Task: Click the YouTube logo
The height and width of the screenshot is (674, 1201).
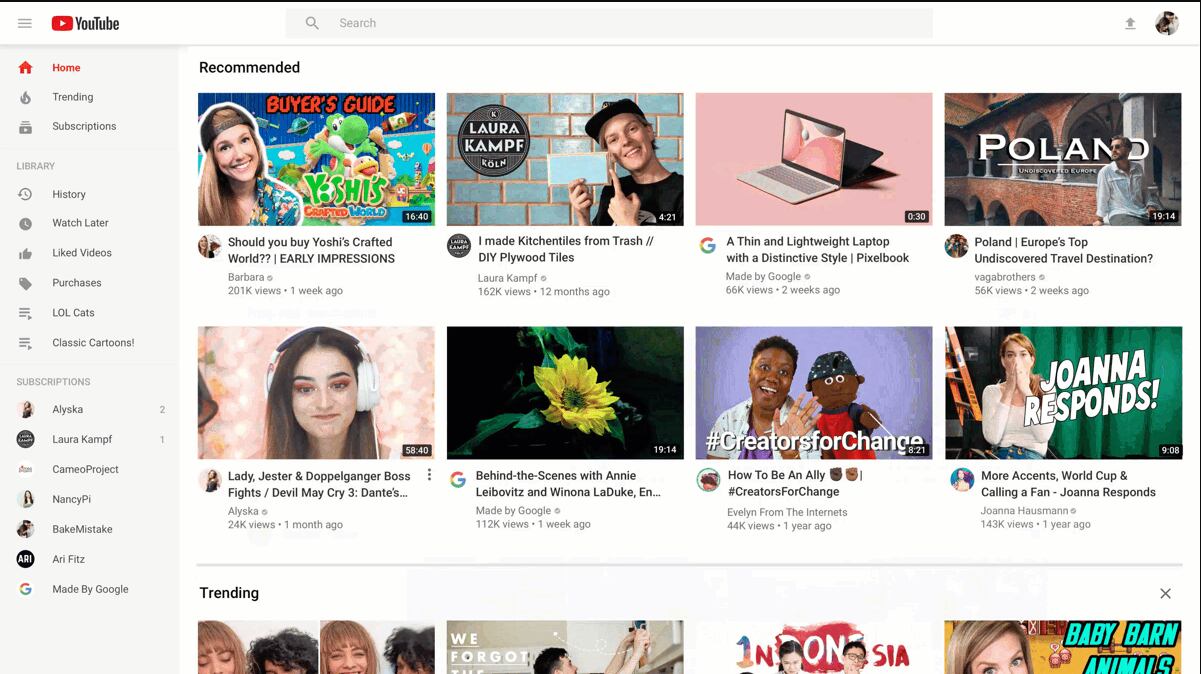Action: (x=84, y=22)
